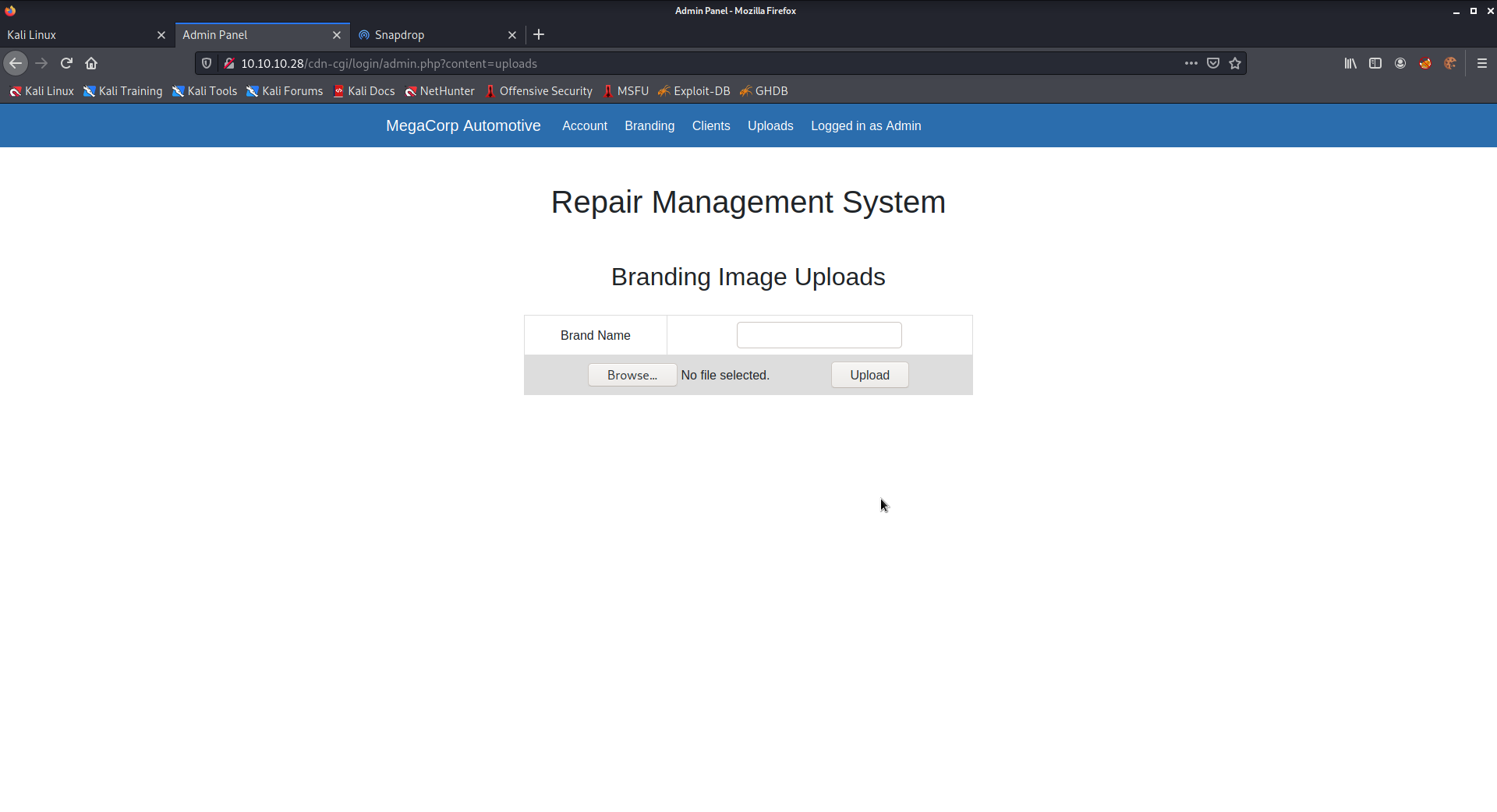Open the Kali Docs bookmark
Image resolution: width=1497 pixels, height=812 pixels.
coord(364,91)
